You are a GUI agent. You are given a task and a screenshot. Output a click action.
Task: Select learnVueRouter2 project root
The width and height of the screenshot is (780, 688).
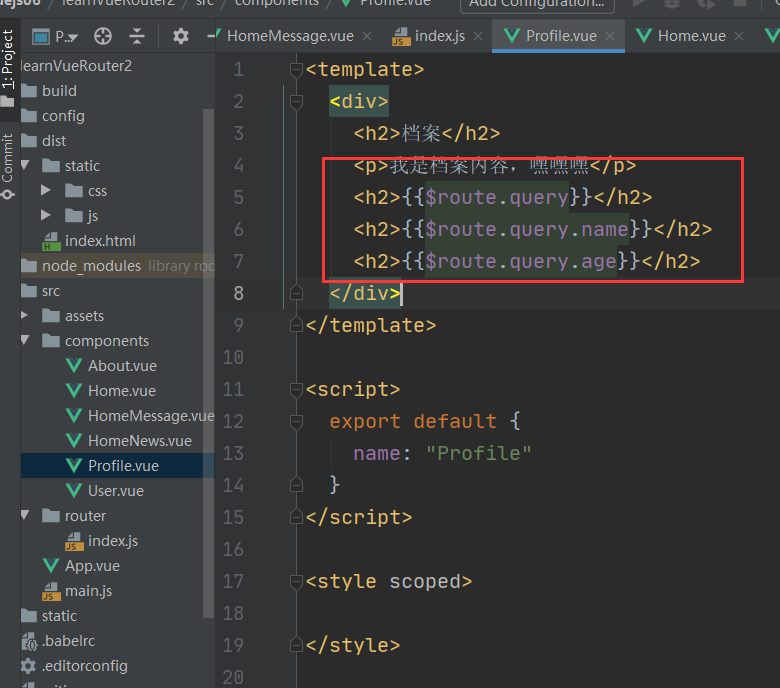pos(77,66)
